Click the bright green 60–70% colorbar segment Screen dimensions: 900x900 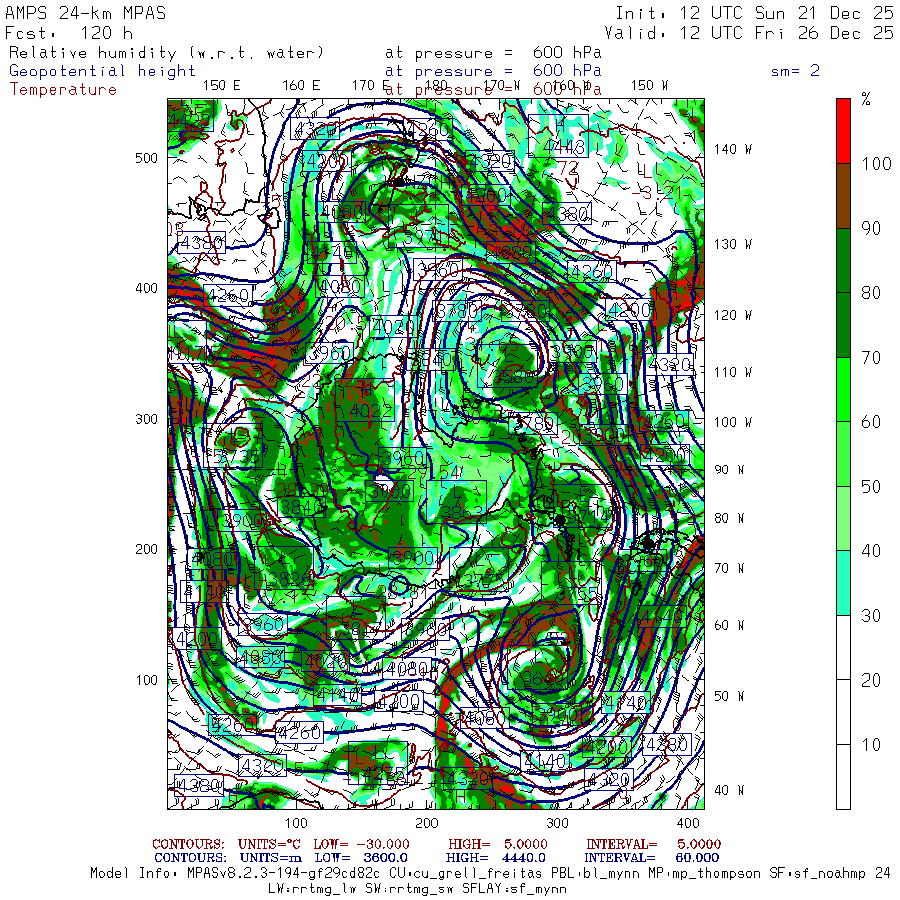845,390
